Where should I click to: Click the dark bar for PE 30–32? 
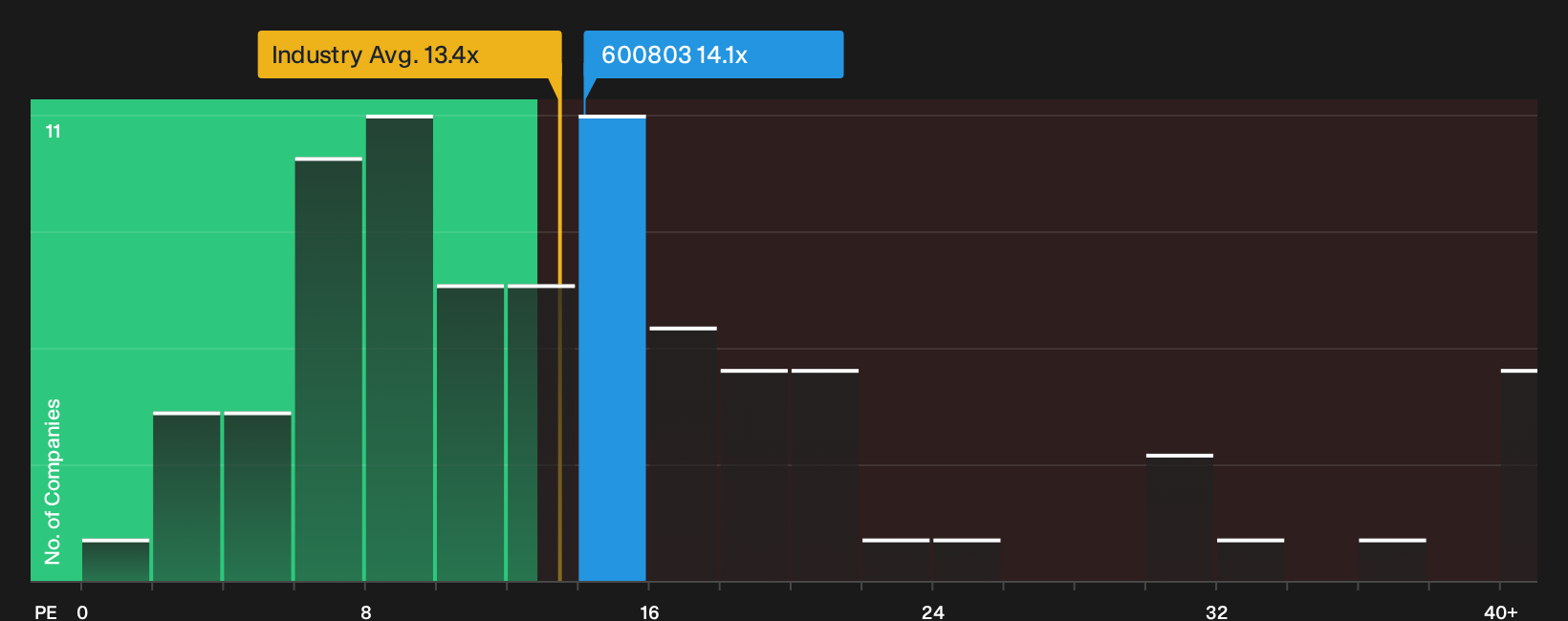pos(1180,518)
